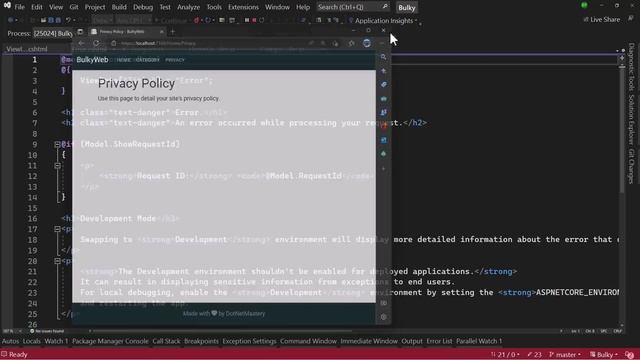The width and height of the screenshot is (640, 360).
Task: Open the Edit menu
Action: [x=37, y=7]
